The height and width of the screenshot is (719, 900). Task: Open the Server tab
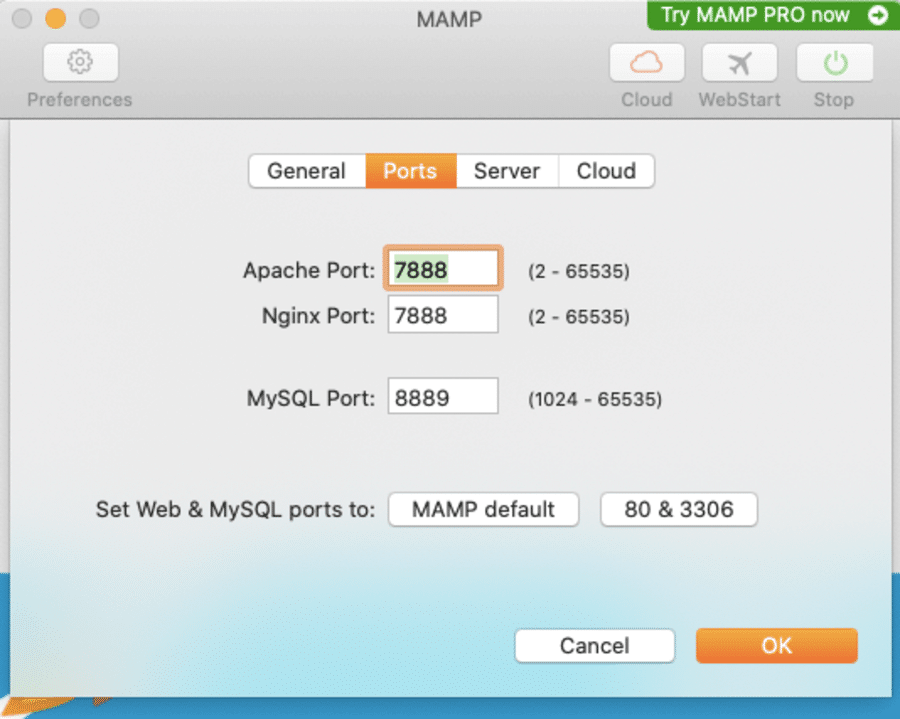507,171
